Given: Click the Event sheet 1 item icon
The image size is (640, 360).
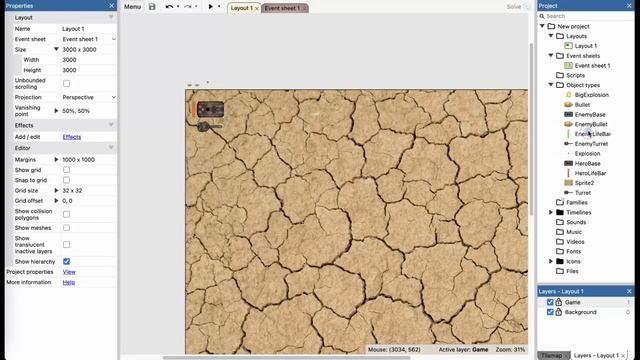Looking at the screenshot, I should (x=568, y=65).
